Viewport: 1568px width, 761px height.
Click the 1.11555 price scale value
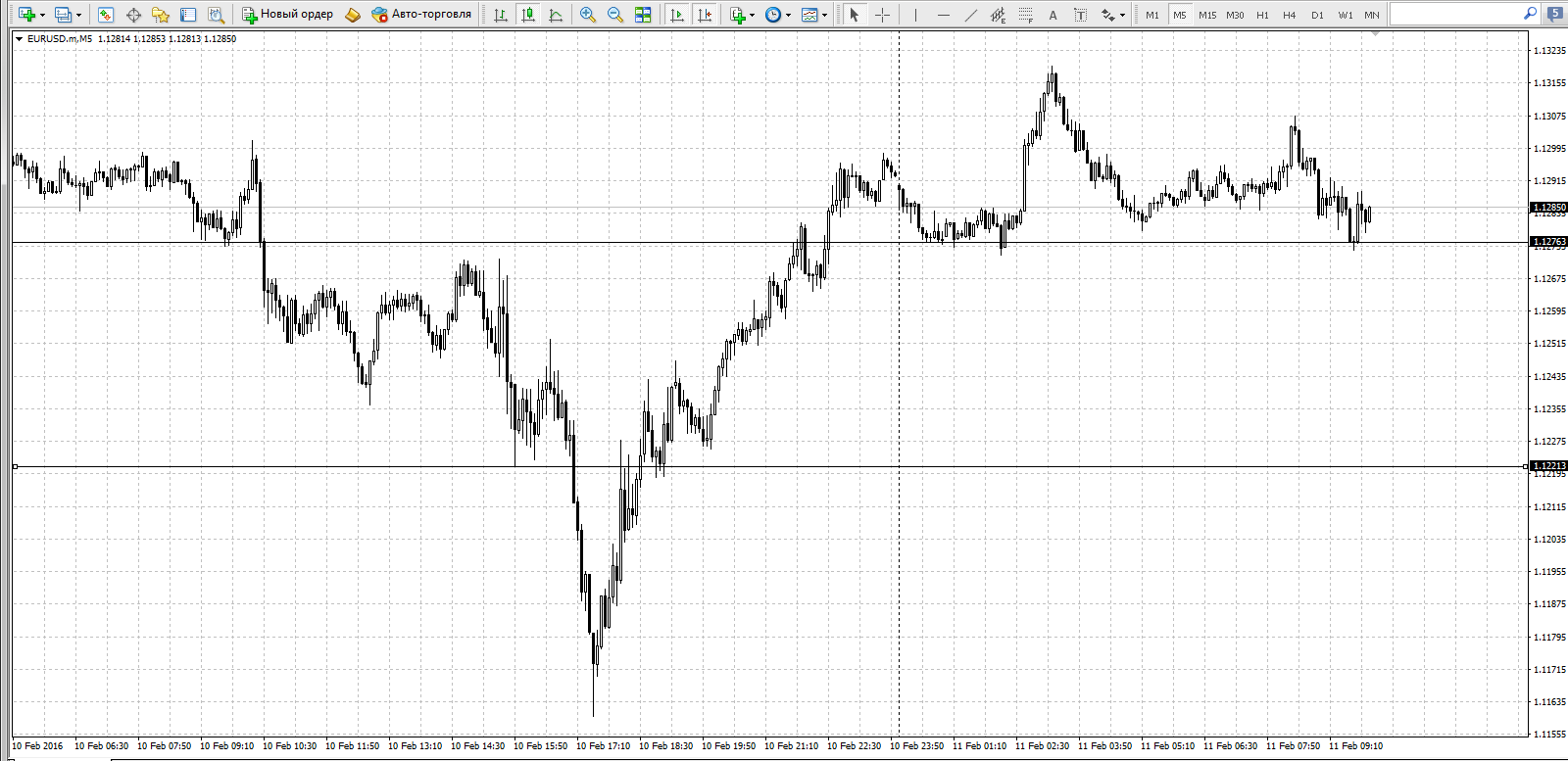point(1549,734)
